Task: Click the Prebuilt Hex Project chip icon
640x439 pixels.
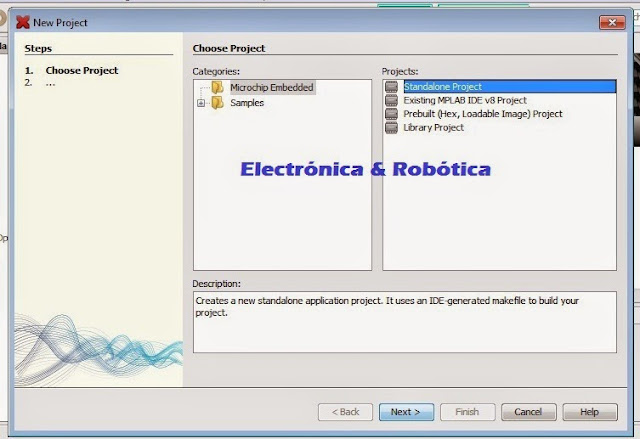Action: [391, 114]
